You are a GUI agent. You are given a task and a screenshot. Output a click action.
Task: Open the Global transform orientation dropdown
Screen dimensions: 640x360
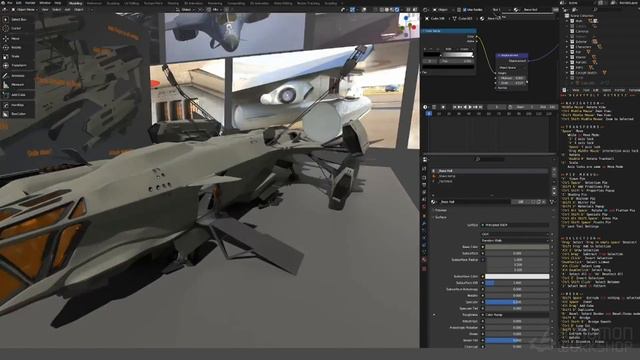(186, 9)
